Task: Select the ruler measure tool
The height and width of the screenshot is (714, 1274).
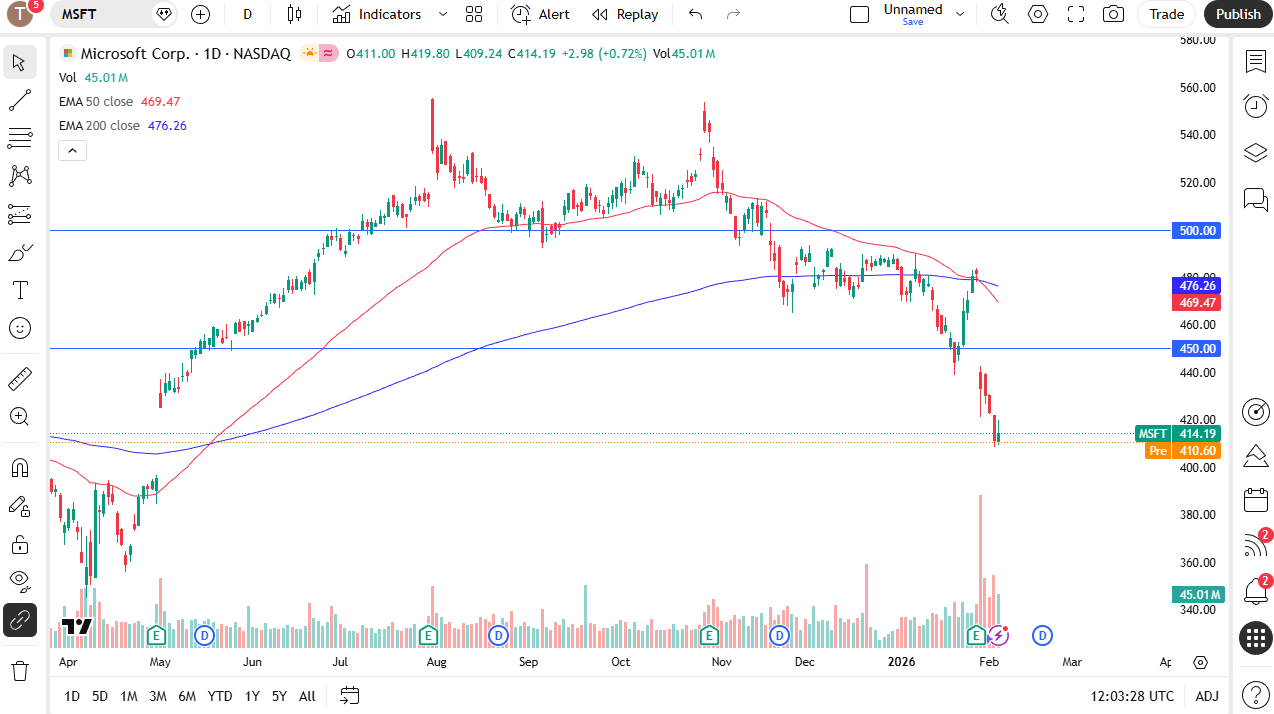Action: pyautogui.click(x=19, y=379)
